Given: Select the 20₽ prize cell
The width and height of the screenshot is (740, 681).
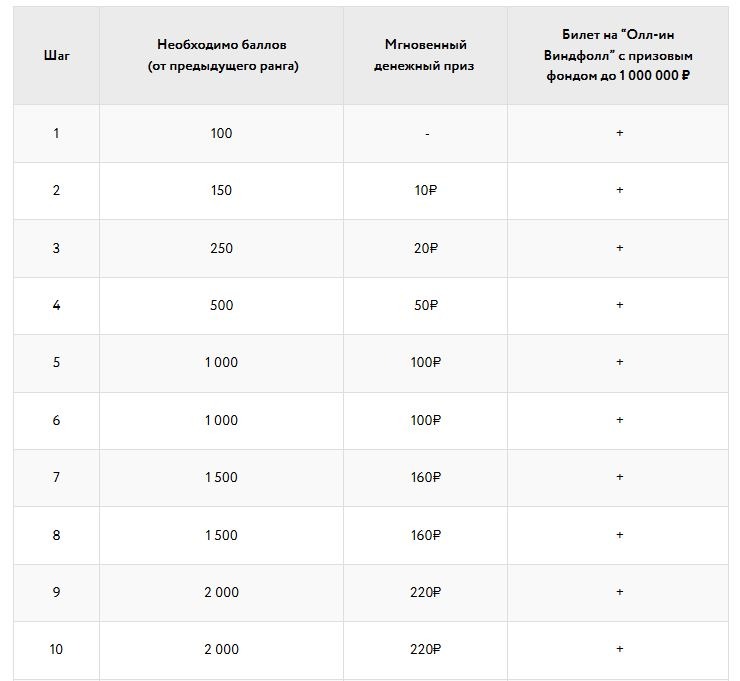Looking at the screenshot, I should coord(426,248).
